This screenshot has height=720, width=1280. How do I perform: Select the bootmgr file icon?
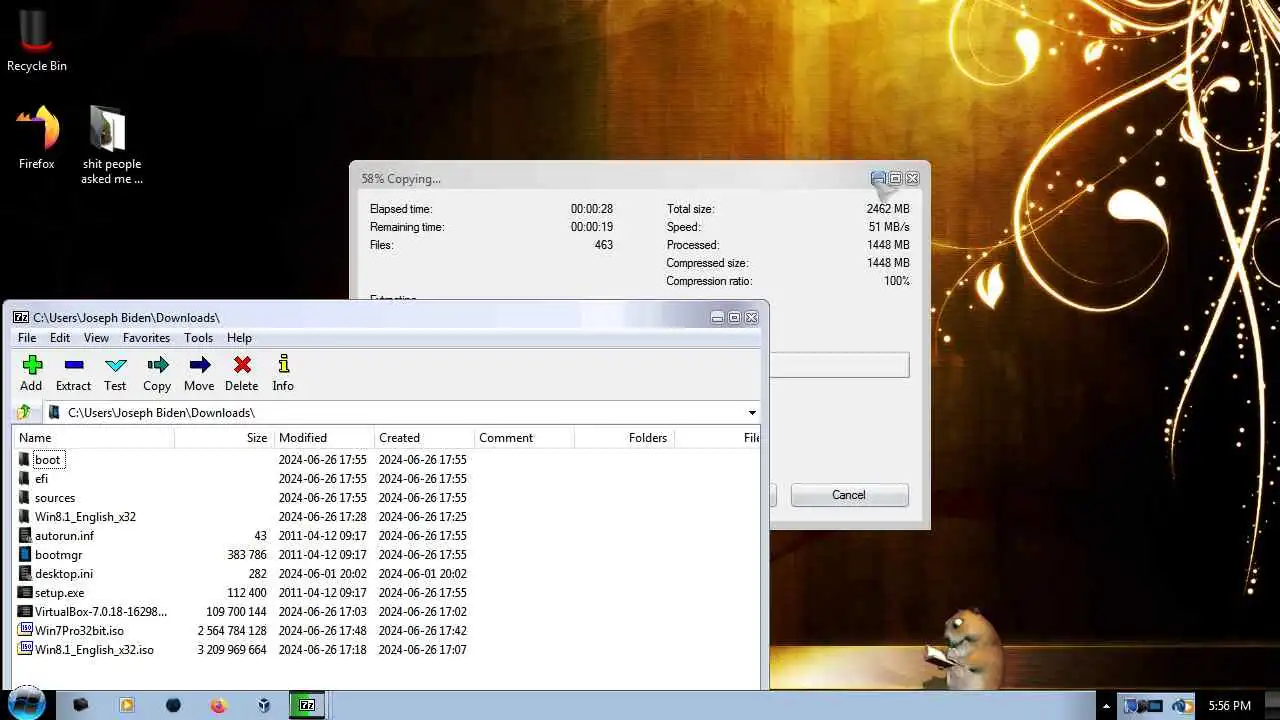pyautogui.click(x=25, y=554)
